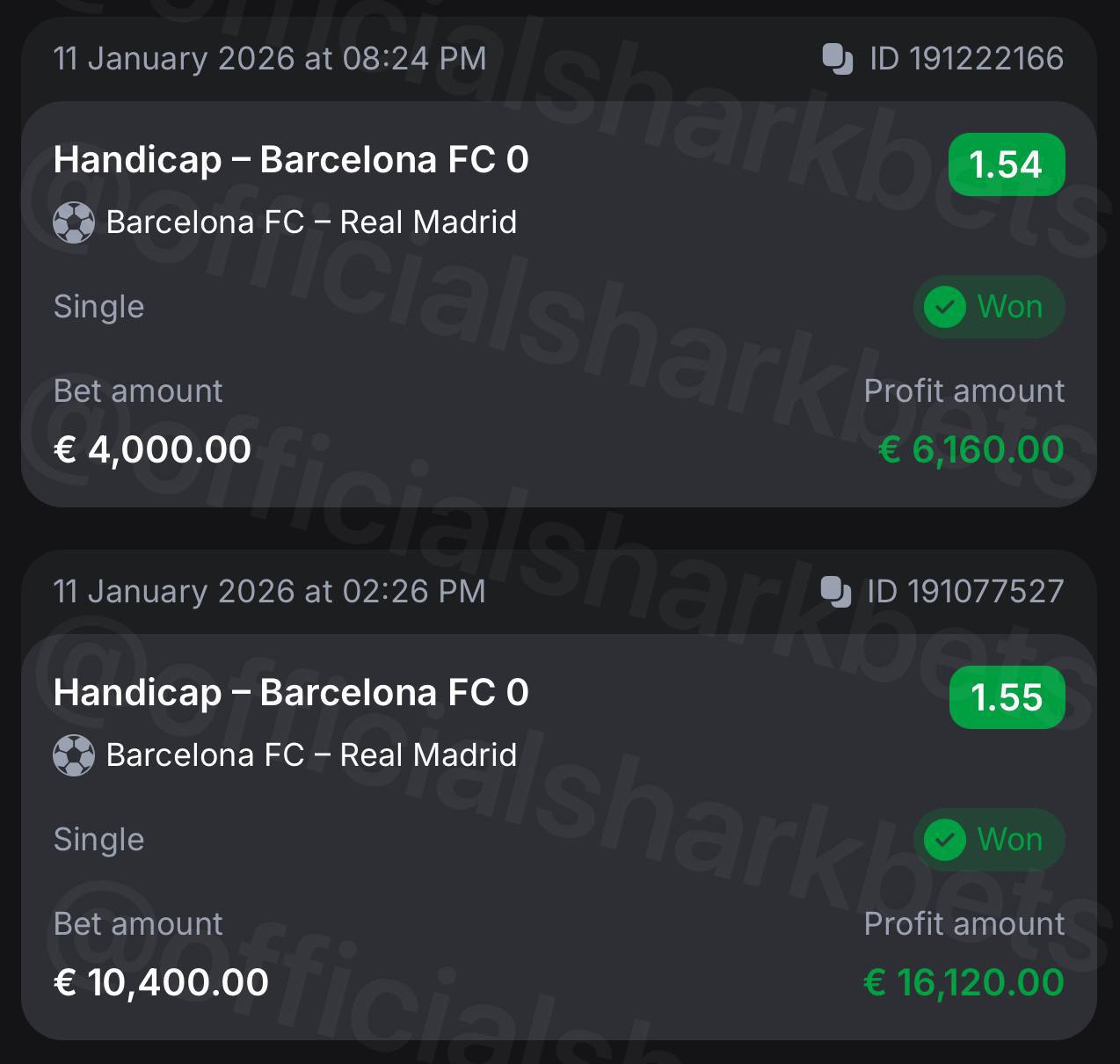Image resolution: width=1120 pixels, height=1064 pixels.
Task: Copy bet ID 191077527 icon
Action: point(835,592)
